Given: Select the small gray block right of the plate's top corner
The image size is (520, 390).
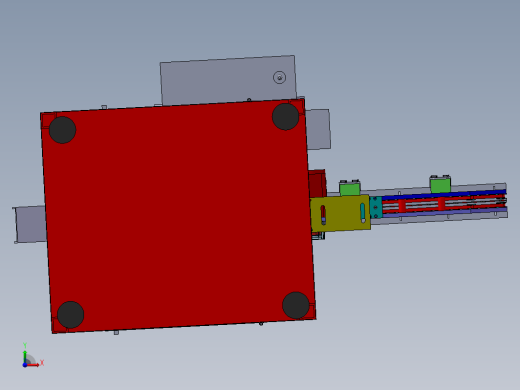Looking at the screenshot, I should click(x=318, y=129).
